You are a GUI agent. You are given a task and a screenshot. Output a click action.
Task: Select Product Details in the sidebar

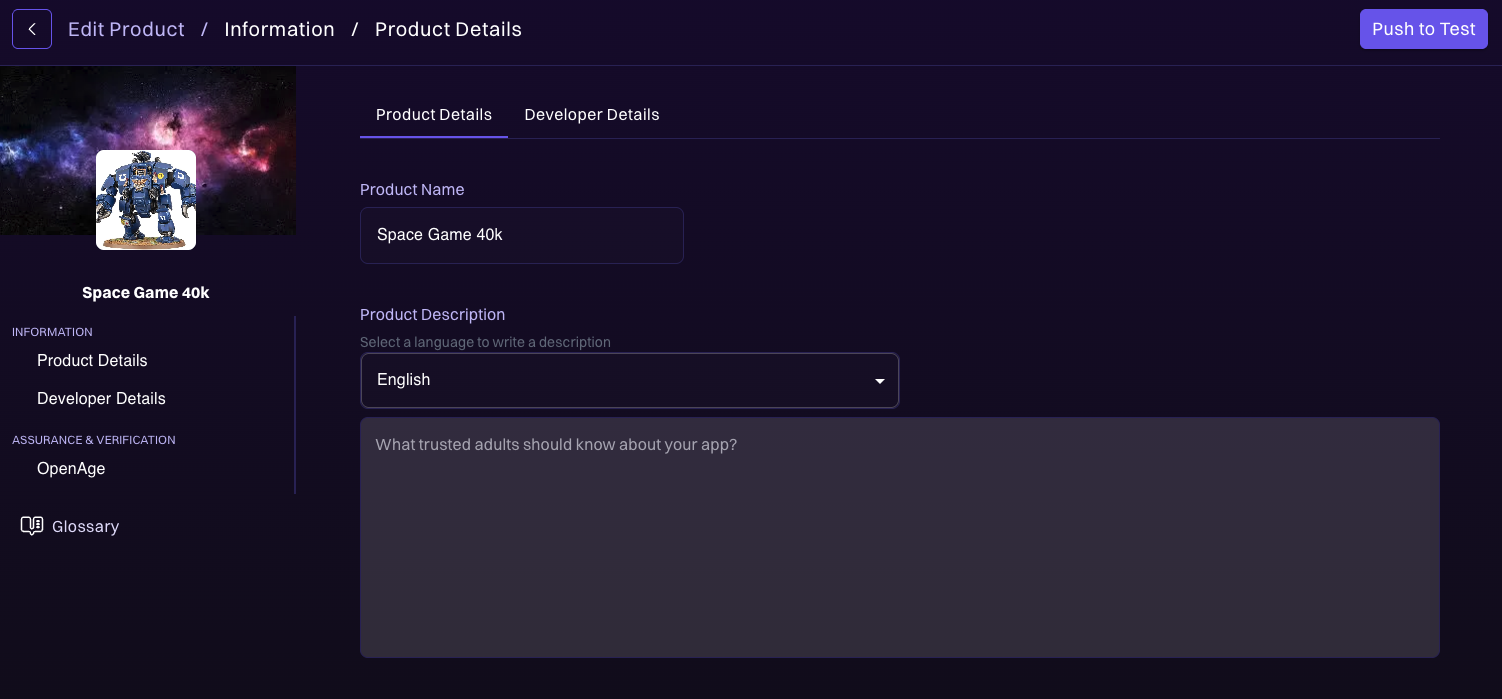point(92,361)
